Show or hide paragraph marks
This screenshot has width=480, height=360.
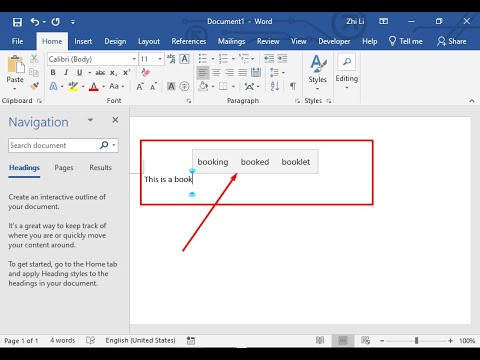coord(293,86)
